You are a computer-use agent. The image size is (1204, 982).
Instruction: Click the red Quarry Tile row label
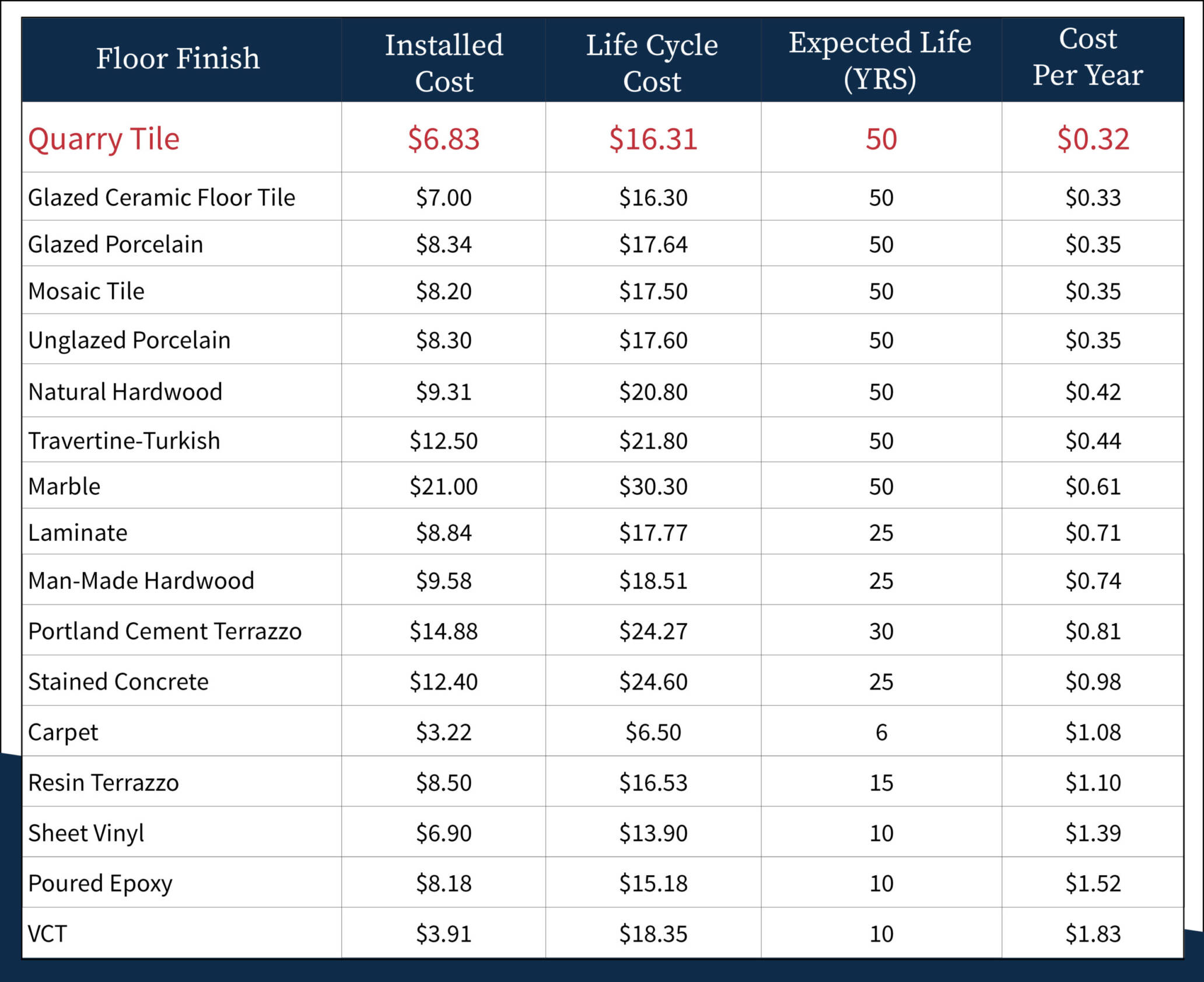pyautogui.click(x=104, y=139)
